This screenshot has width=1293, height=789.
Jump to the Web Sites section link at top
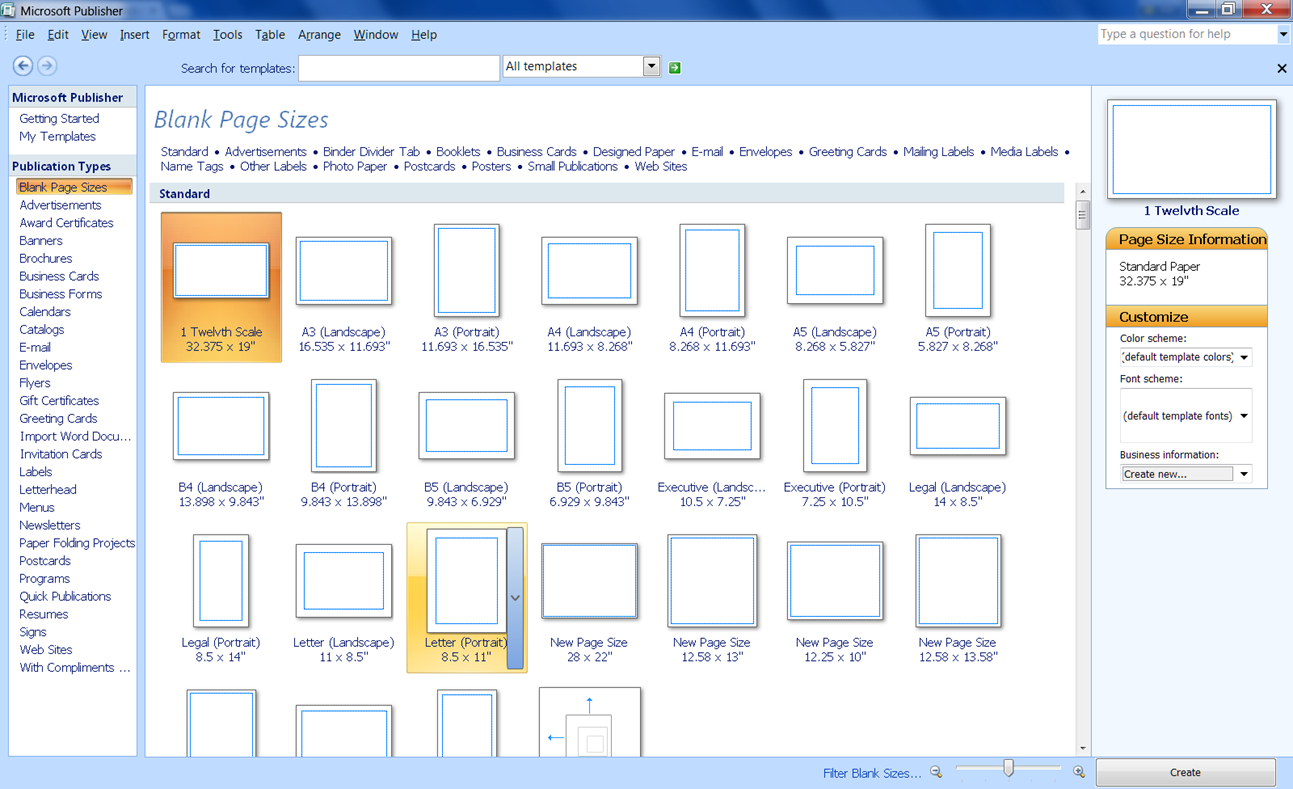pyautogui.click(x=661, y=167)
